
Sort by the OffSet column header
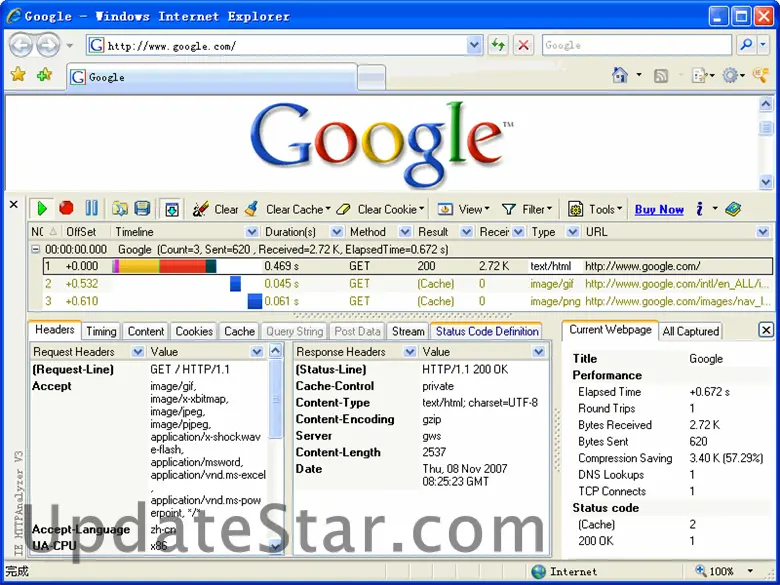(81, 232)
